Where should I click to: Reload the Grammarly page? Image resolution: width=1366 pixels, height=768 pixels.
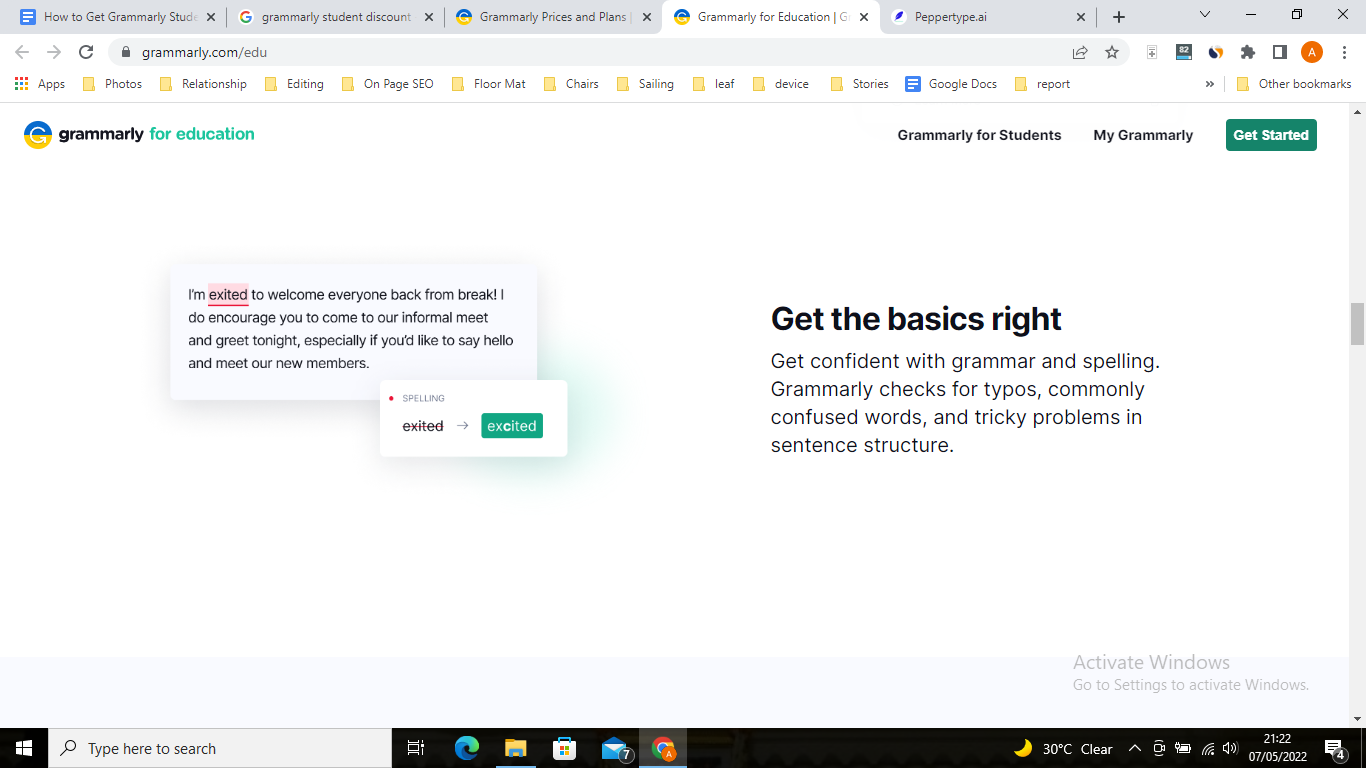[x=86, y=52]
